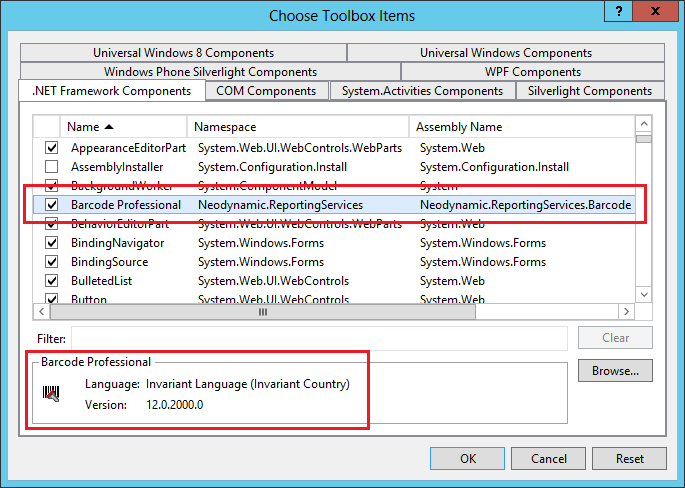
Task: Click the vertical scrollbar up arrow
Action: tap(644, 124)
